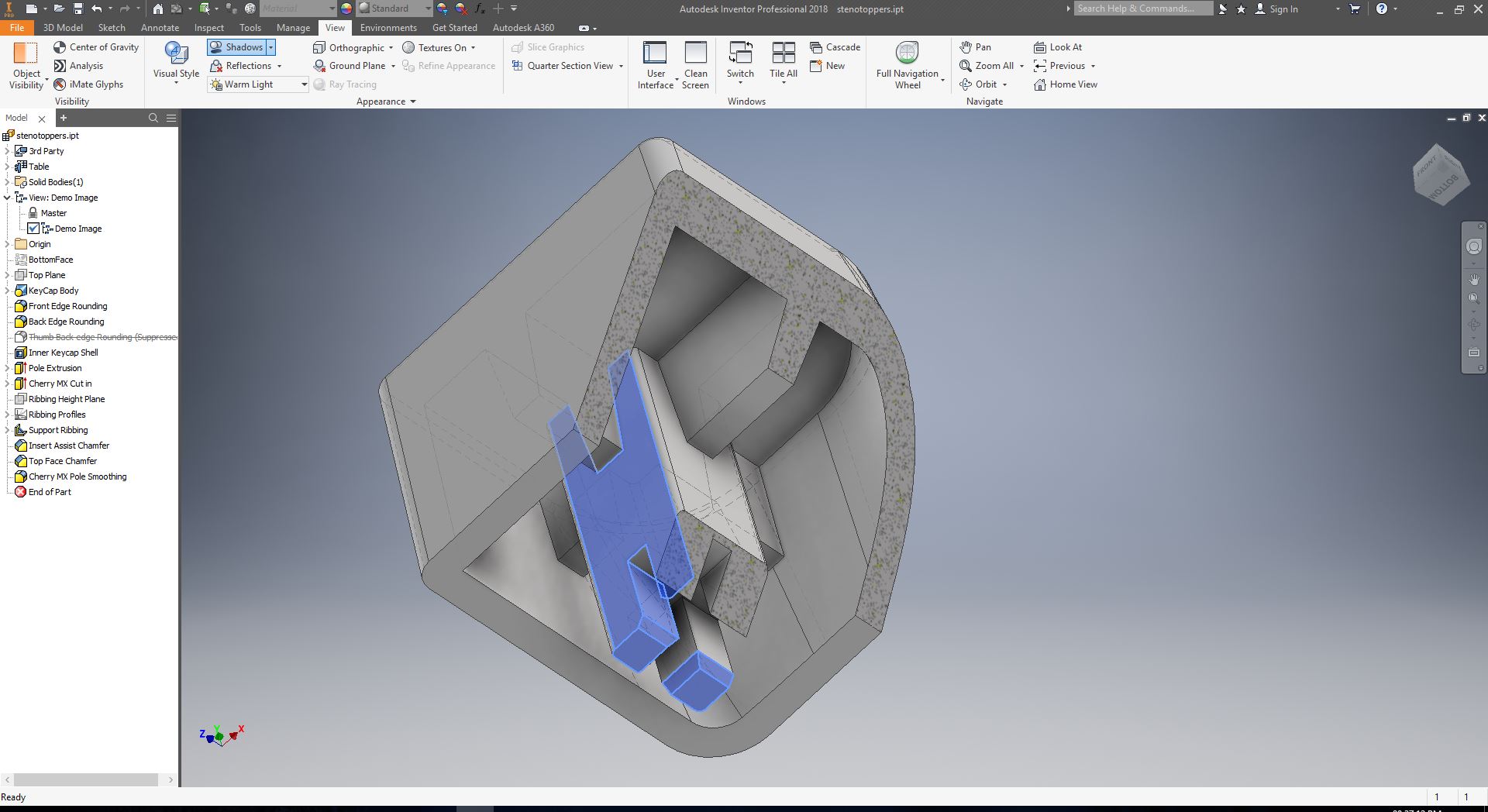
Task: Open the Inspect ribbon tab
Action: tap(209, 28)
